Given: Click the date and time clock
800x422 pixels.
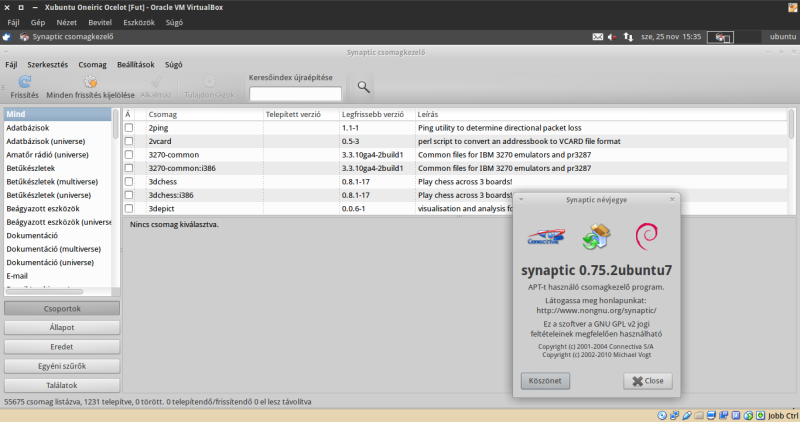Looking at the screenshot, I should 671,37.
